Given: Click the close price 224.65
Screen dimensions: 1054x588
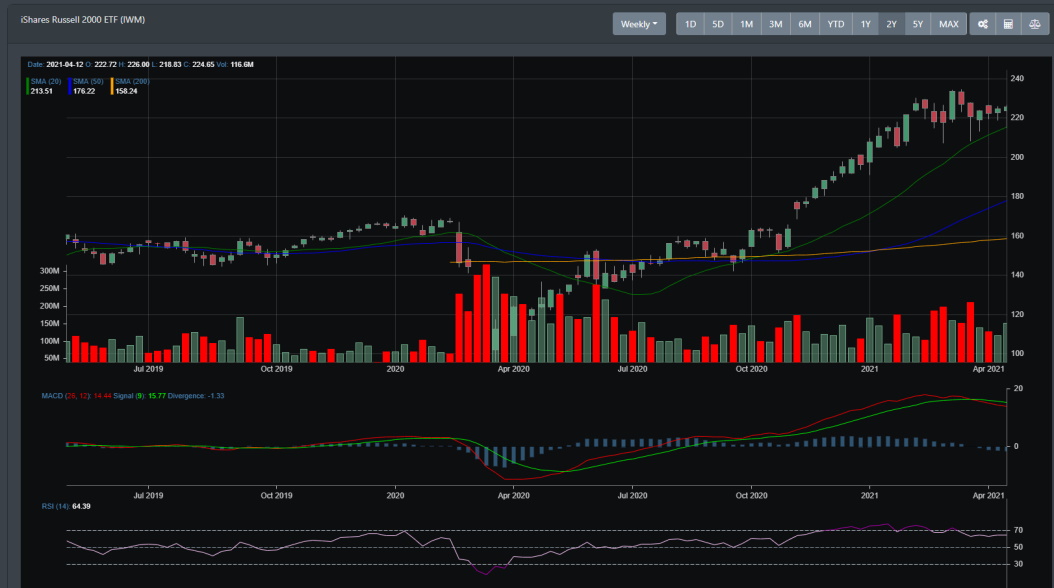Looking at the screenshot, I should tap(203, 65).
